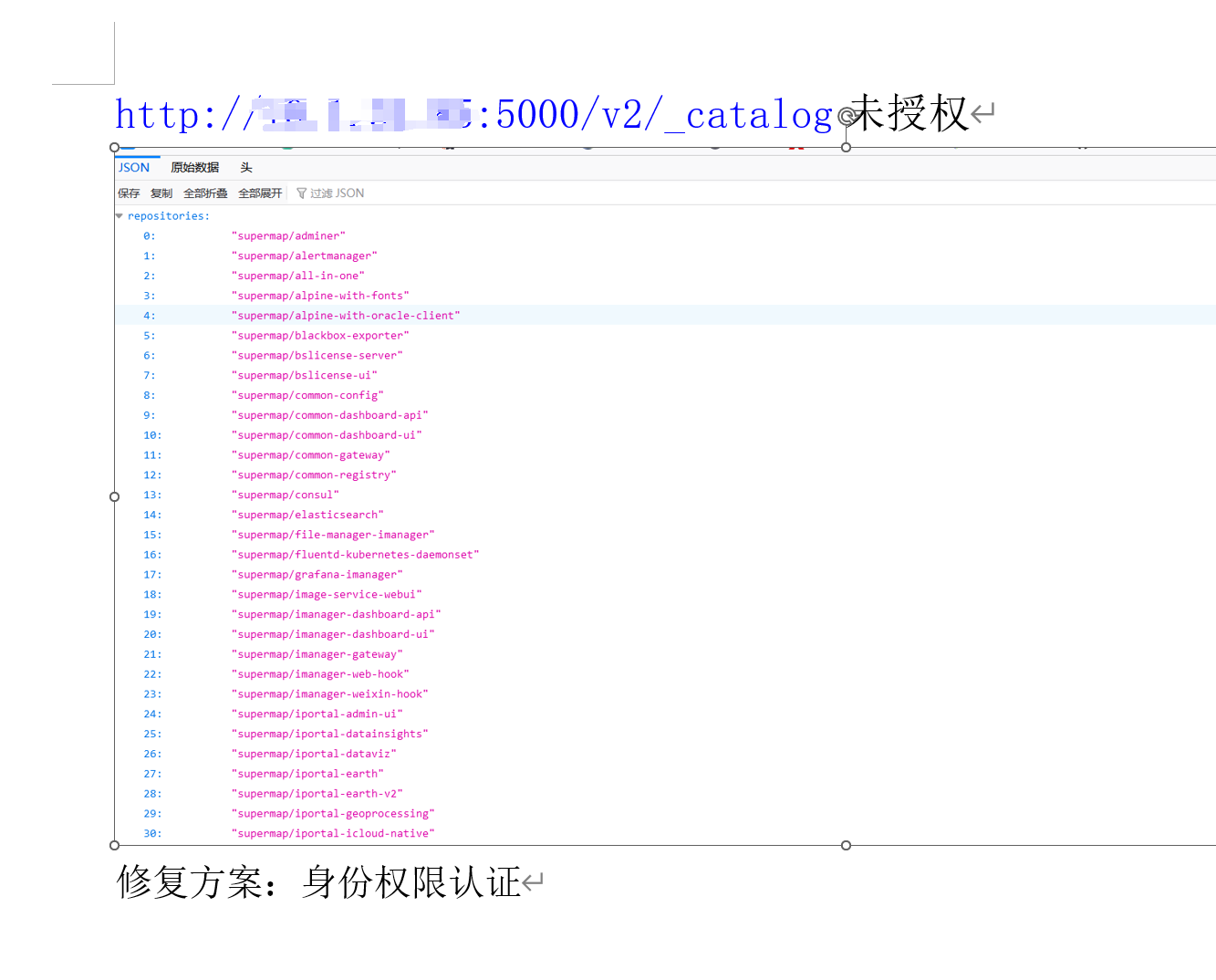Viewport: 1216px width, 980px height.
Task: Select the repositories key label
Action: 169,216
